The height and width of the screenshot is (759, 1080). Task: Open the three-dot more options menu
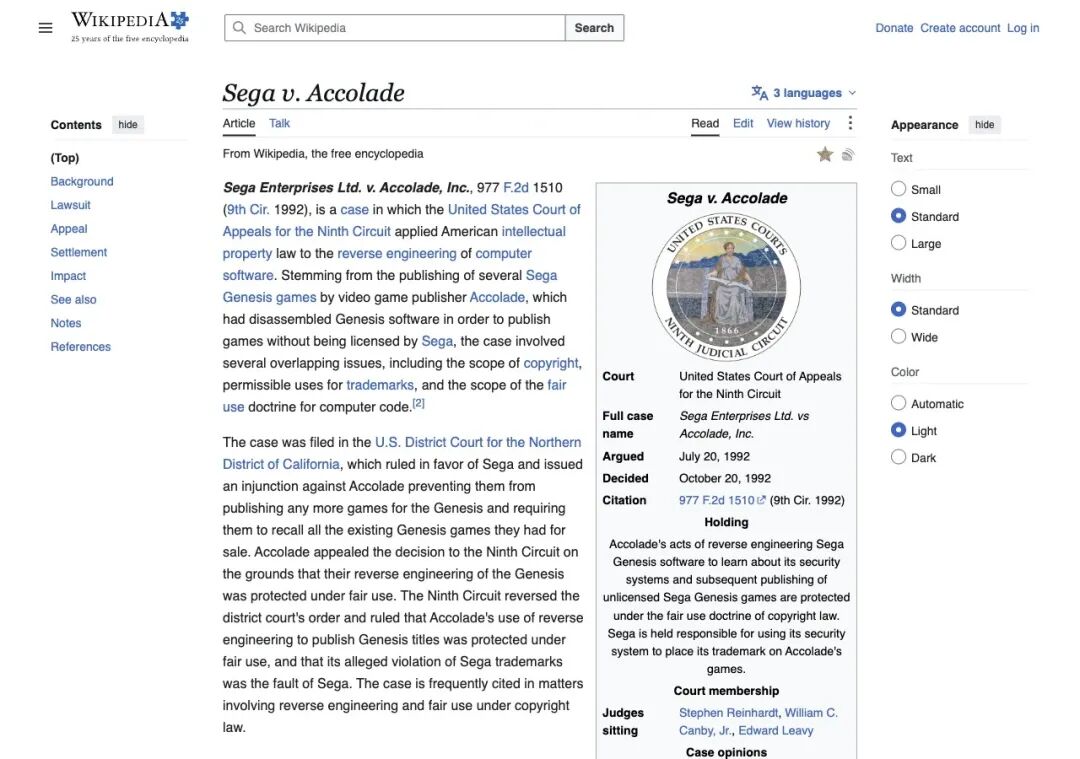(x=850, y=123)
